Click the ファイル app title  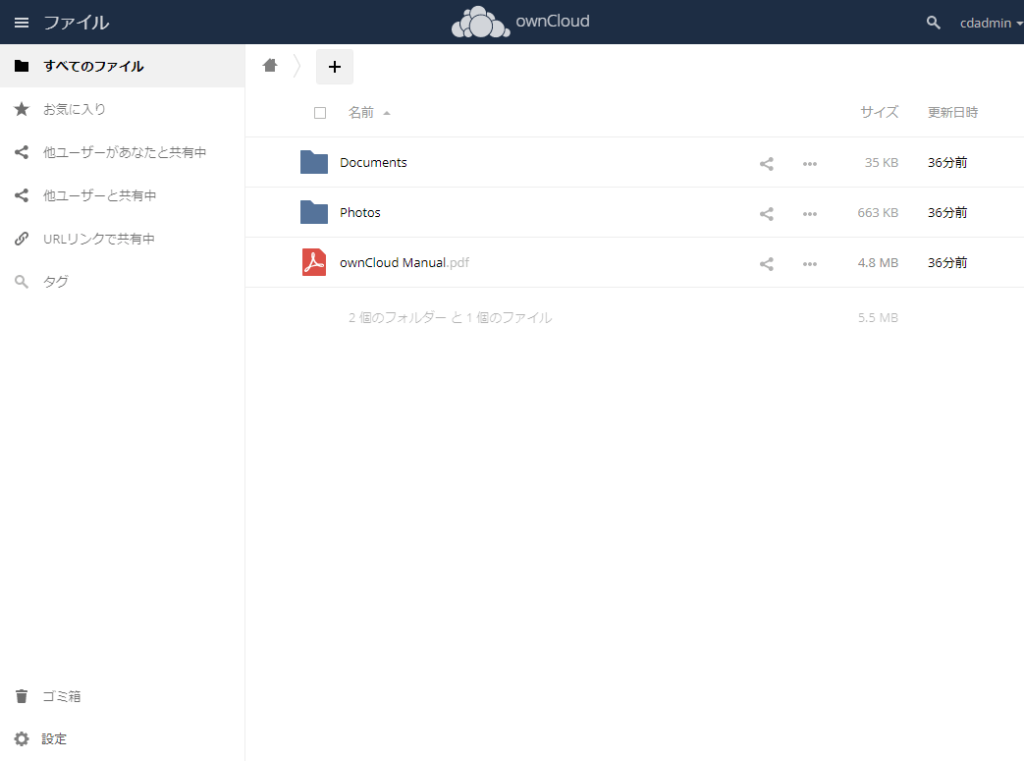click(76, 23)
